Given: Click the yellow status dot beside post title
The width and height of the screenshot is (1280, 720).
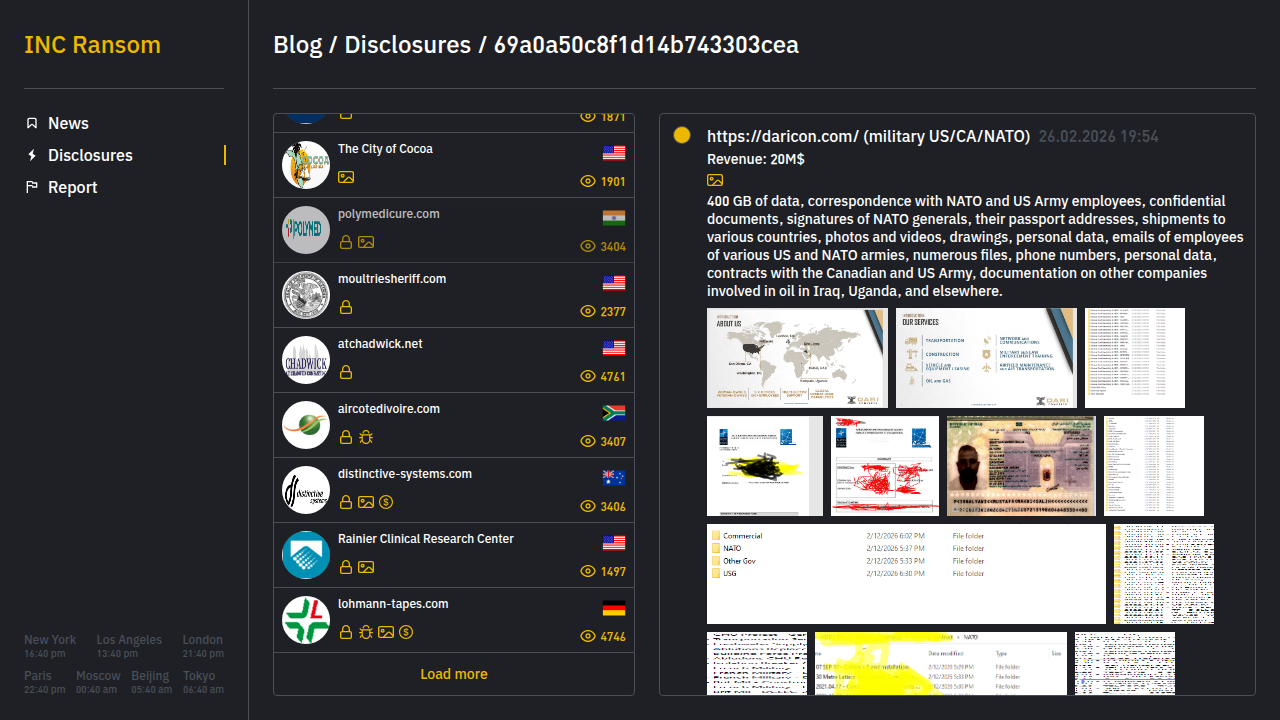Looking at the screenshot, I should [682, 135].
